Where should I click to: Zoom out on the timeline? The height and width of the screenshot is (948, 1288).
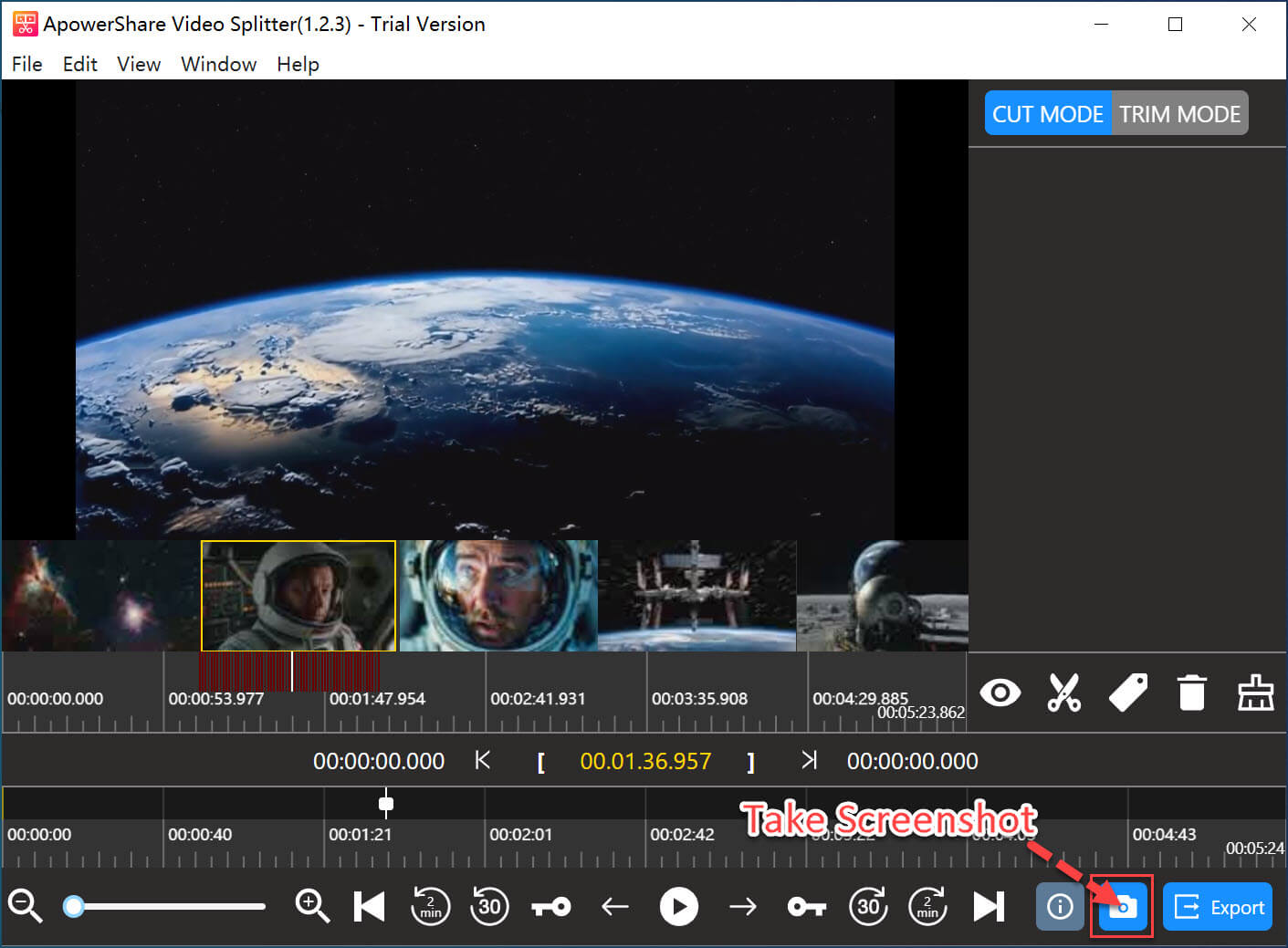click(25, 906)
